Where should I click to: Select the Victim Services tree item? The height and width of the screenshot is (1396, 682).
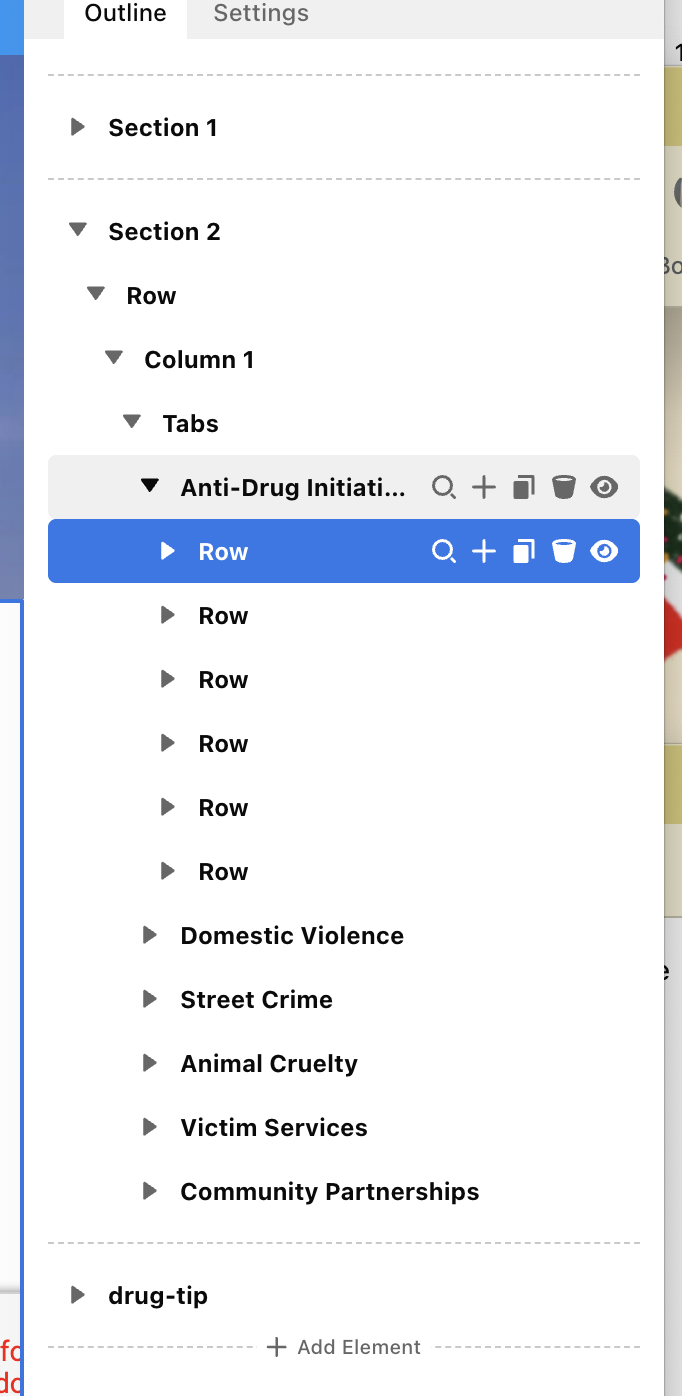274,1128
